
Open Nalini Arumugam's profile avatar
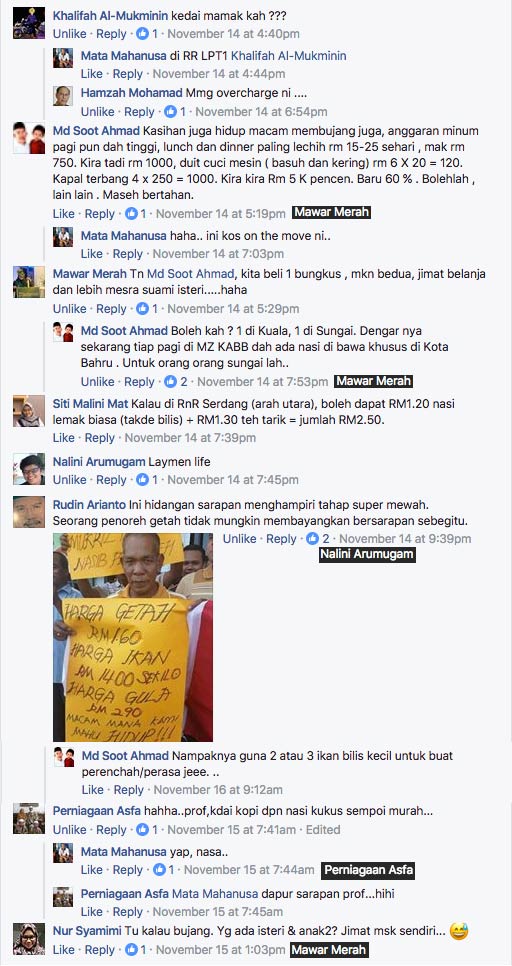[29, 469]
